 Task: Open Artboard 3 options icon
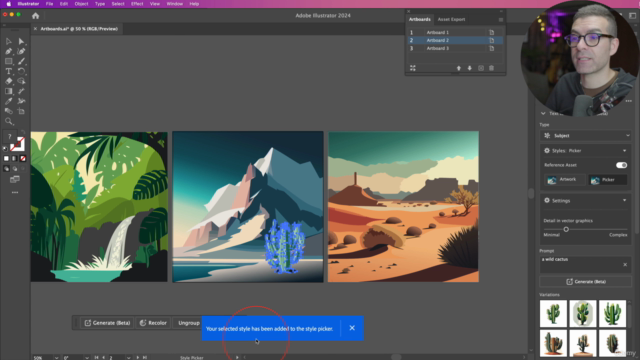point(491,48)
